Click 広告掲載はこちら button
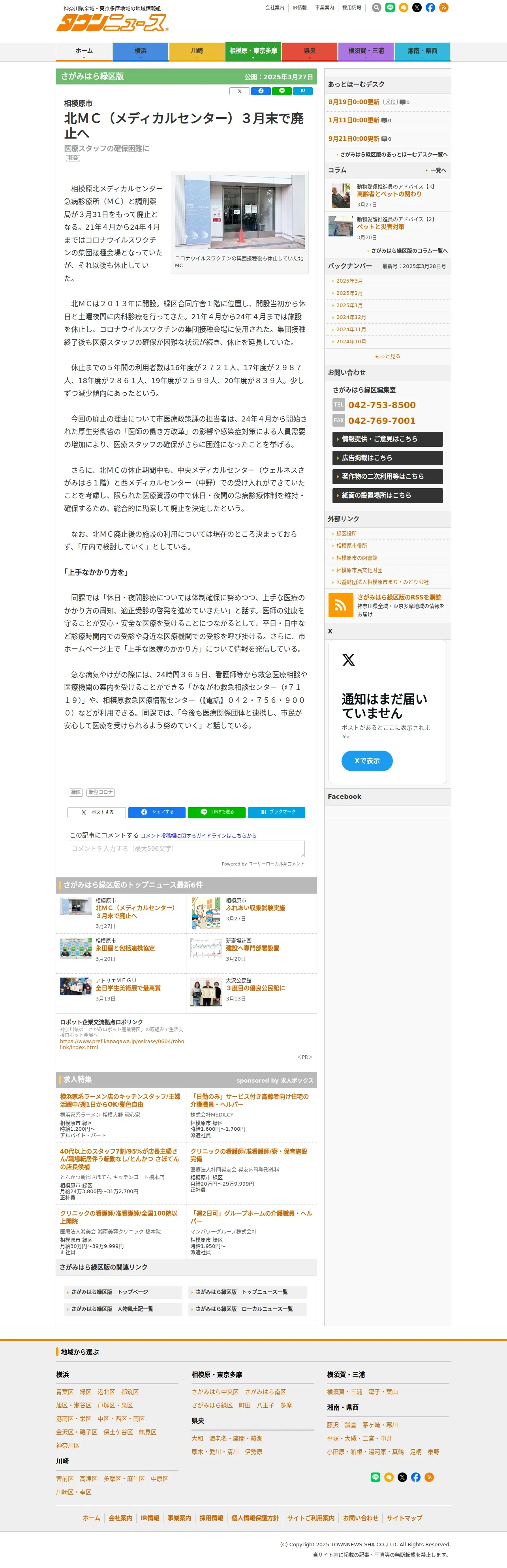Image resolution: width=507 pixels, height=1568 pixels. (388, 458)
